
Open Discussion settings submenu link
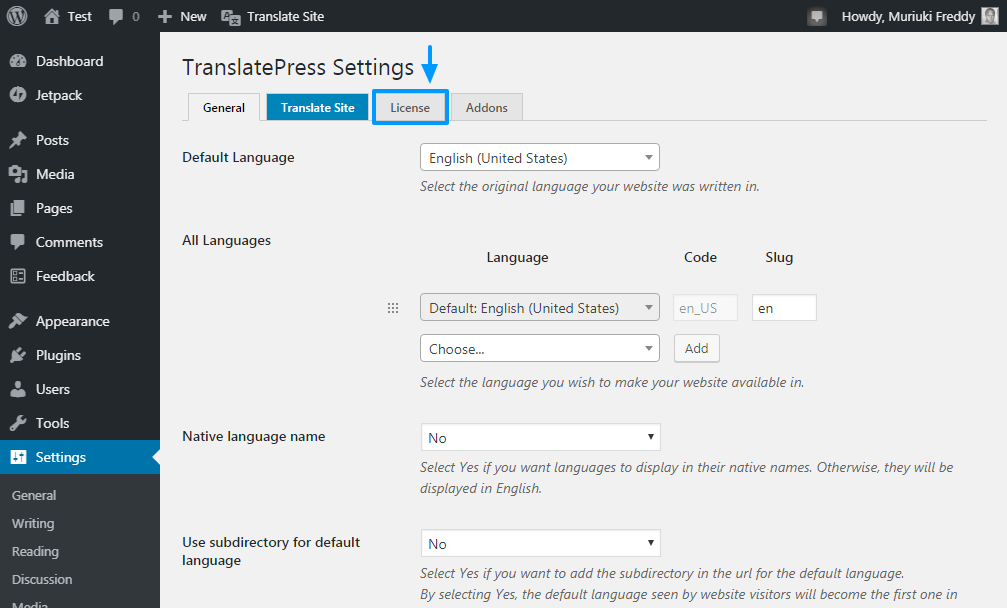point(42,579)
